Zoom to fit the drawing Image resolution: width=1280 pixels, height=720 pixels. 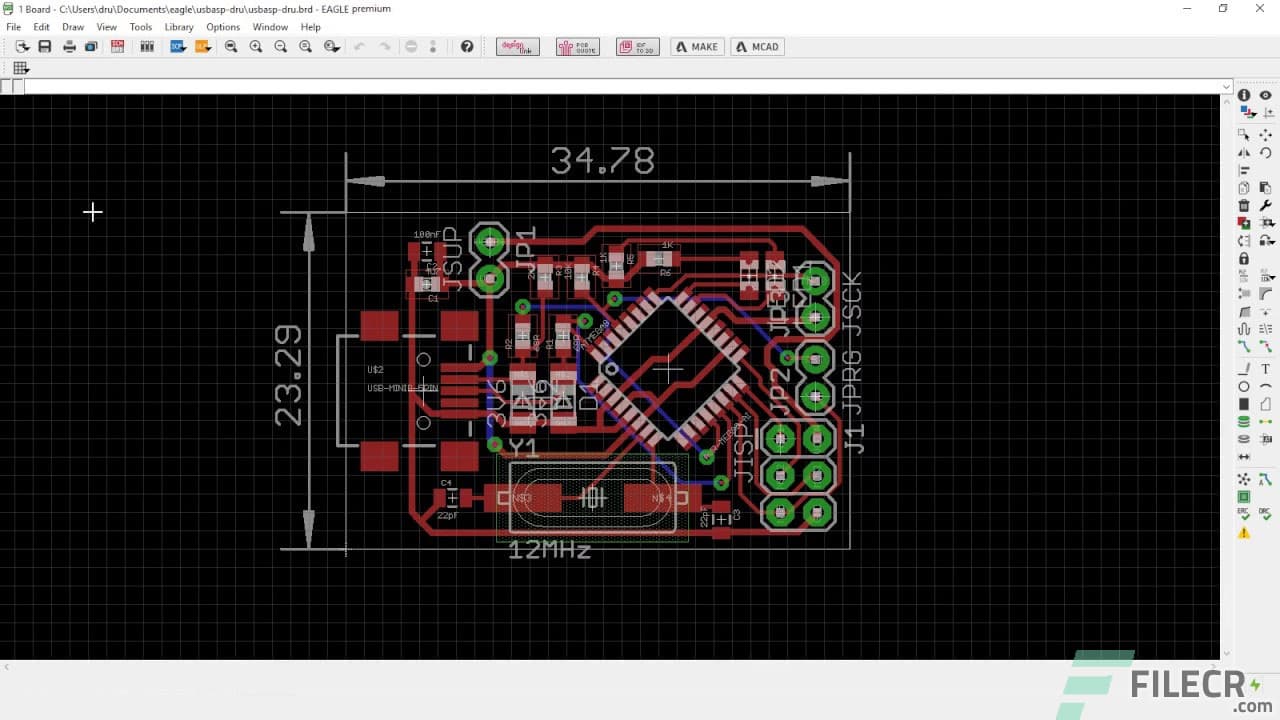point(228,46)
